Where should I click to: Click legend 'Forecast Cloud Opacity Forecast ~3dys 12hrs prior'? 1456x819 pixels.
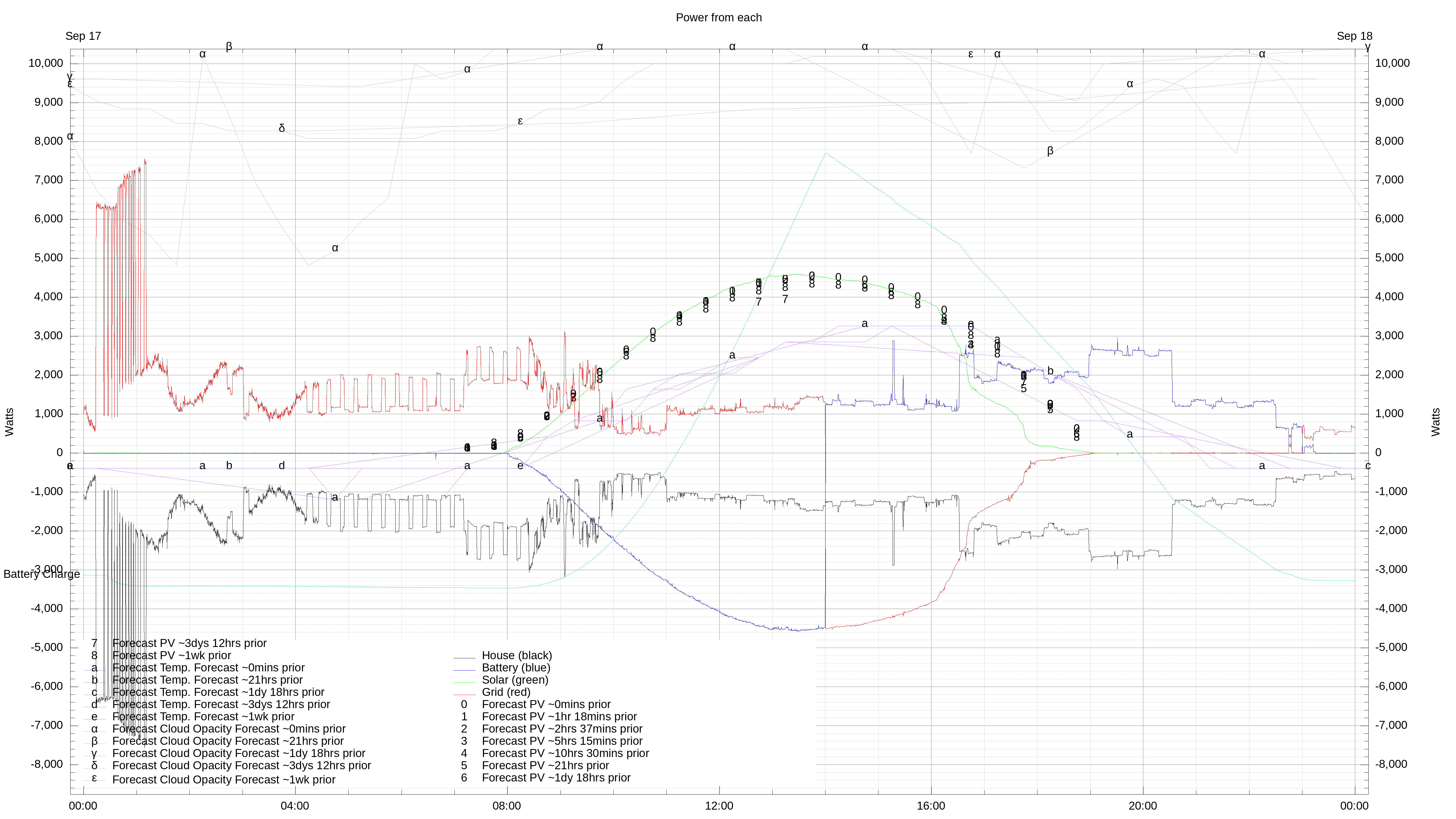[241, 765]
